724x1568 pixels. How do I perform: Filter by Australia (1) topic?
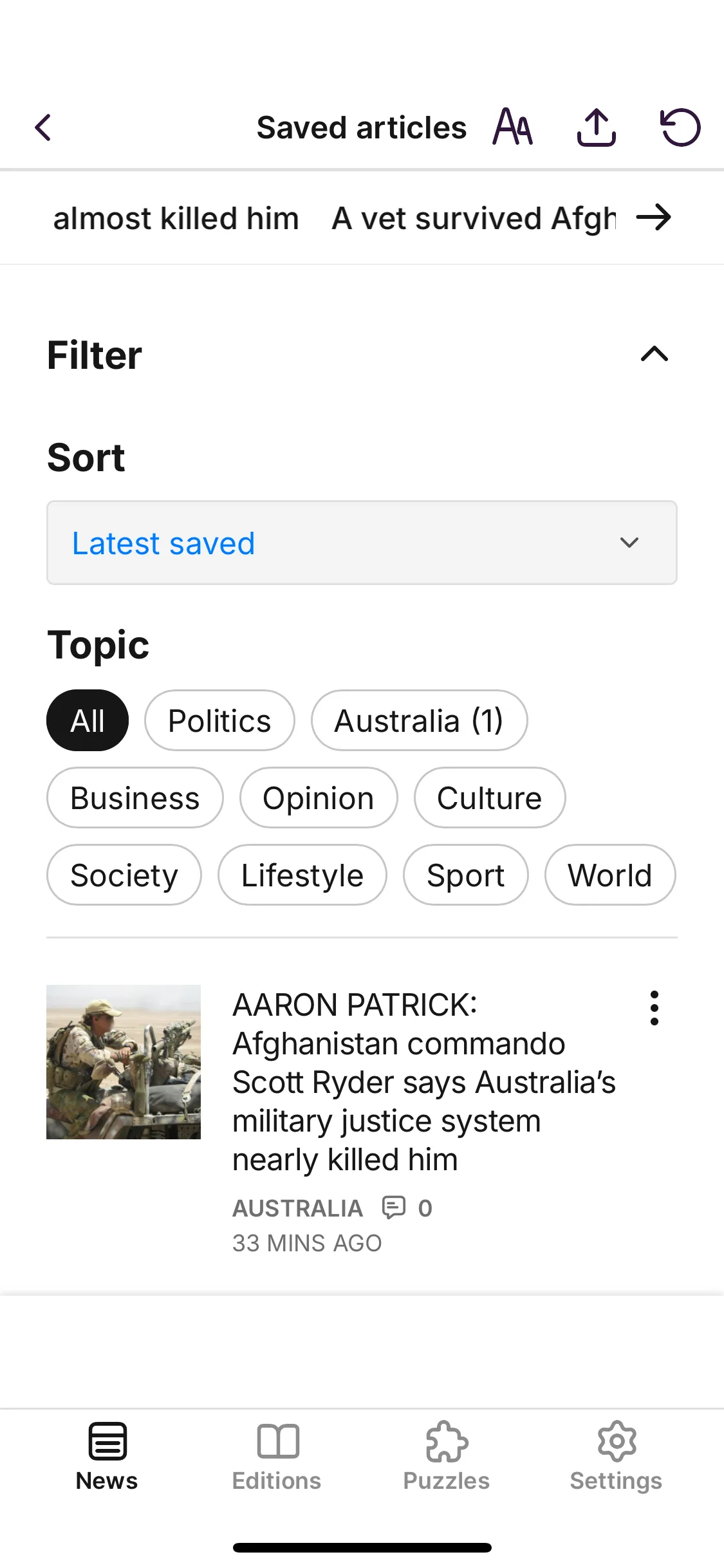(x=419, y=720)
